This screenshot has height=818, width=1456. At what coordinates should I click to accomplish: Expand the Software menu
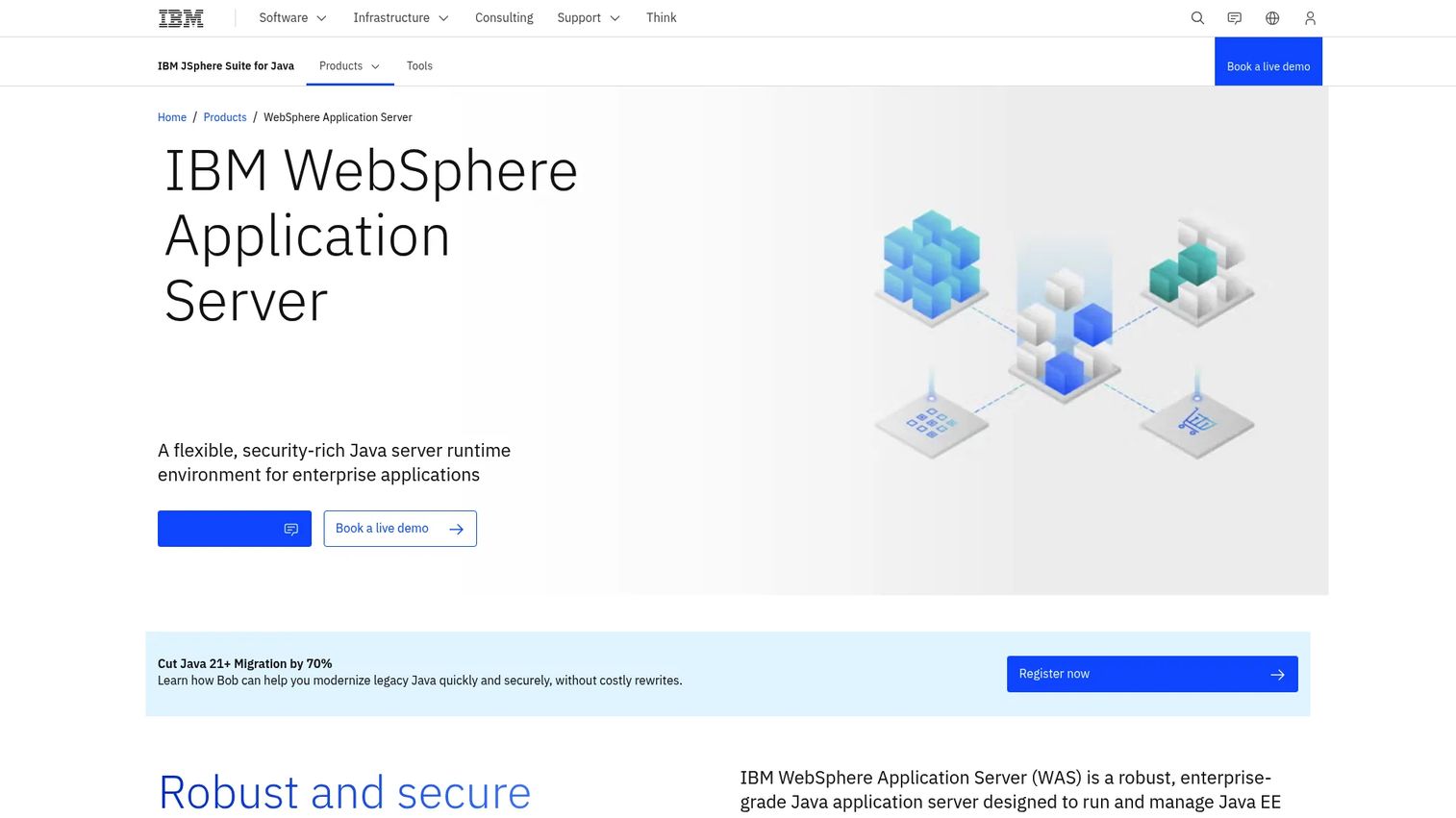[293, 18]
